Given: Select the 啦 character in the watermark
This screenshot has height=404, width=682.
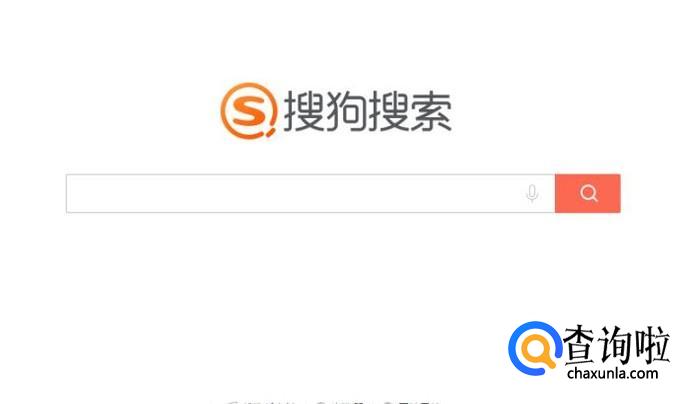Looking at the screenshot, I should click(652, 345).
